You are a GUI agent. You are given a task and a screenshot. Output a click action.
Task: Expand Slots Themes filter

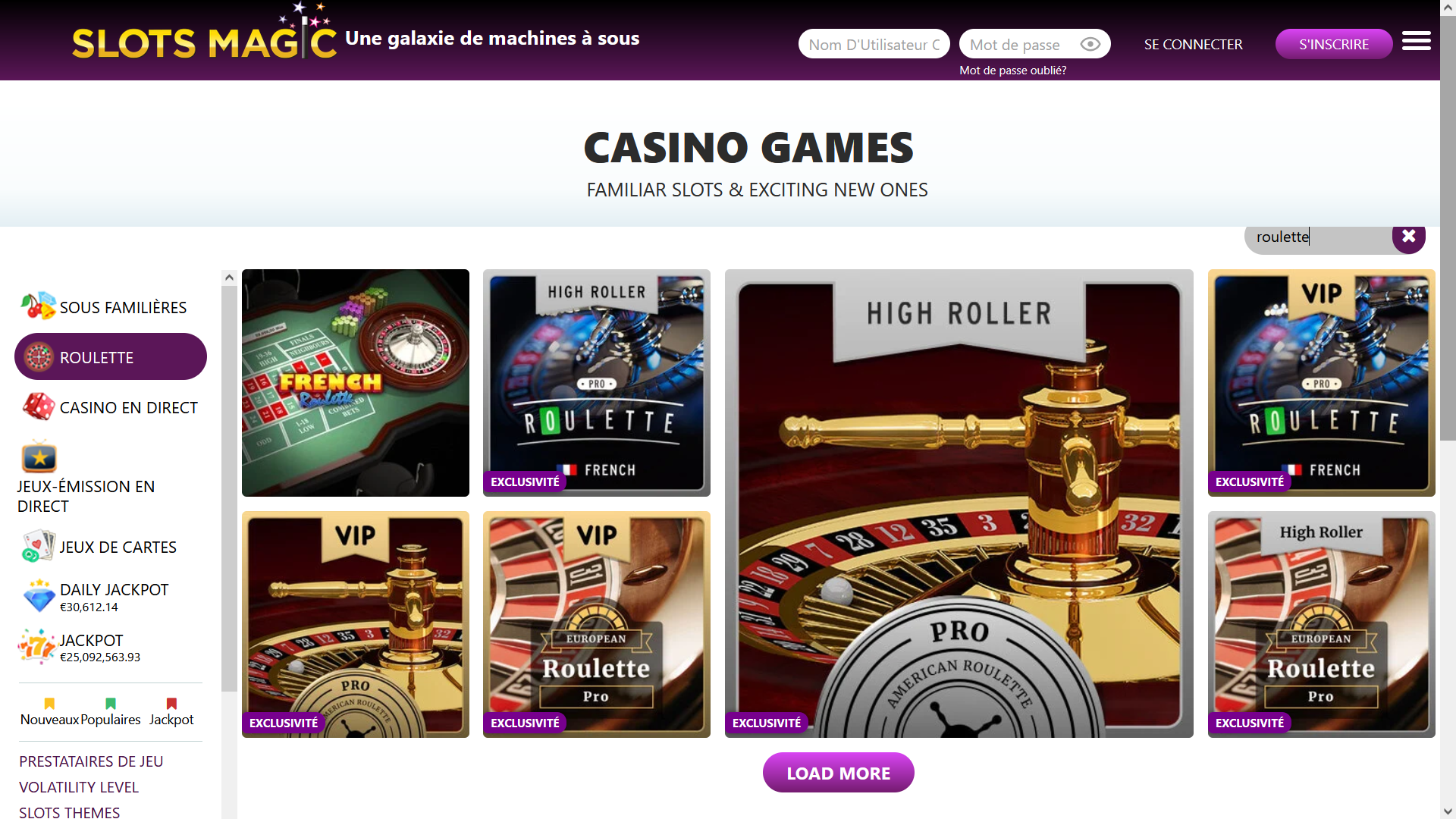pos(69,812)
